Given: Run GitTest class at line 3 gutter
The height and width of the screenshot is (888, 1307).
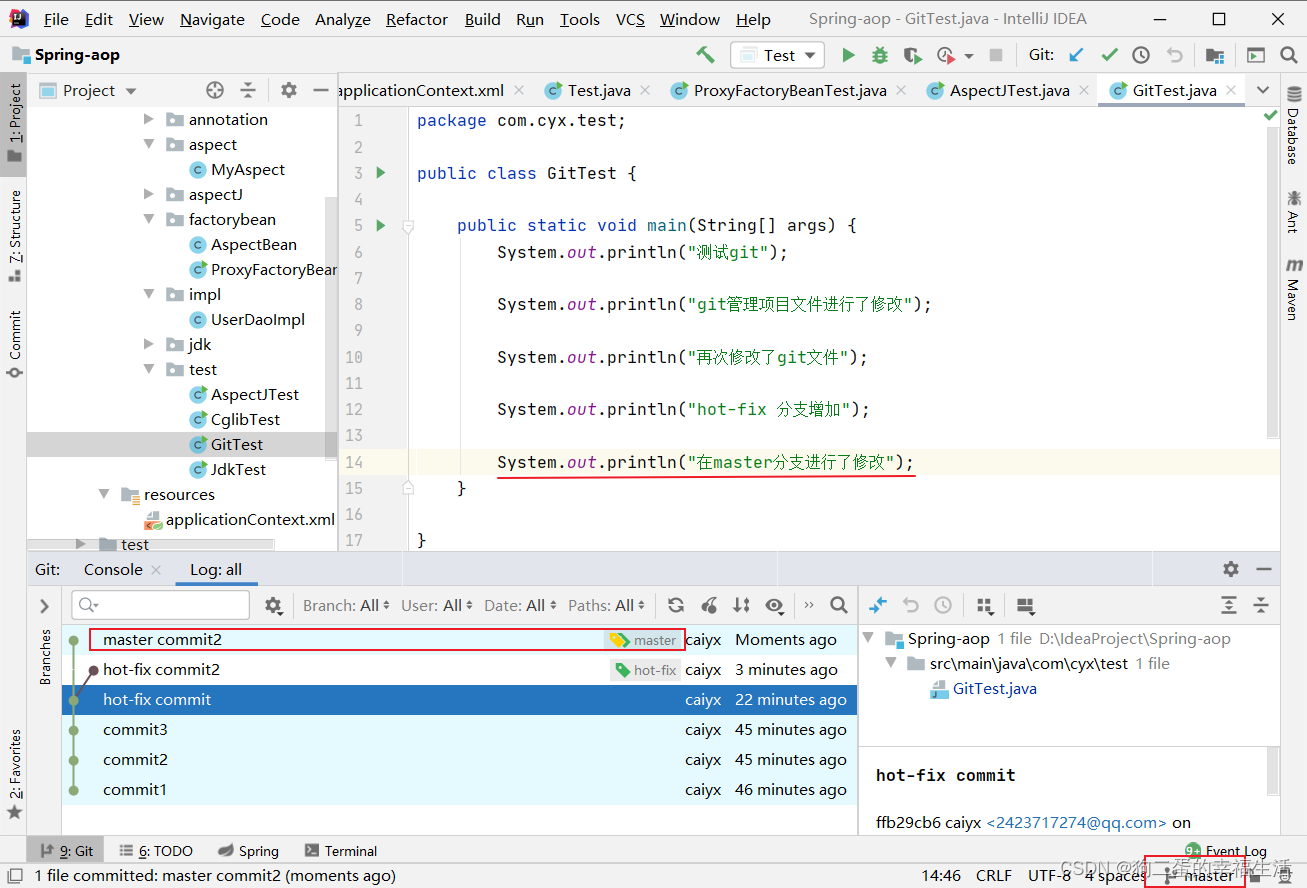Looking at the screenshot, I should click(380, 173).
